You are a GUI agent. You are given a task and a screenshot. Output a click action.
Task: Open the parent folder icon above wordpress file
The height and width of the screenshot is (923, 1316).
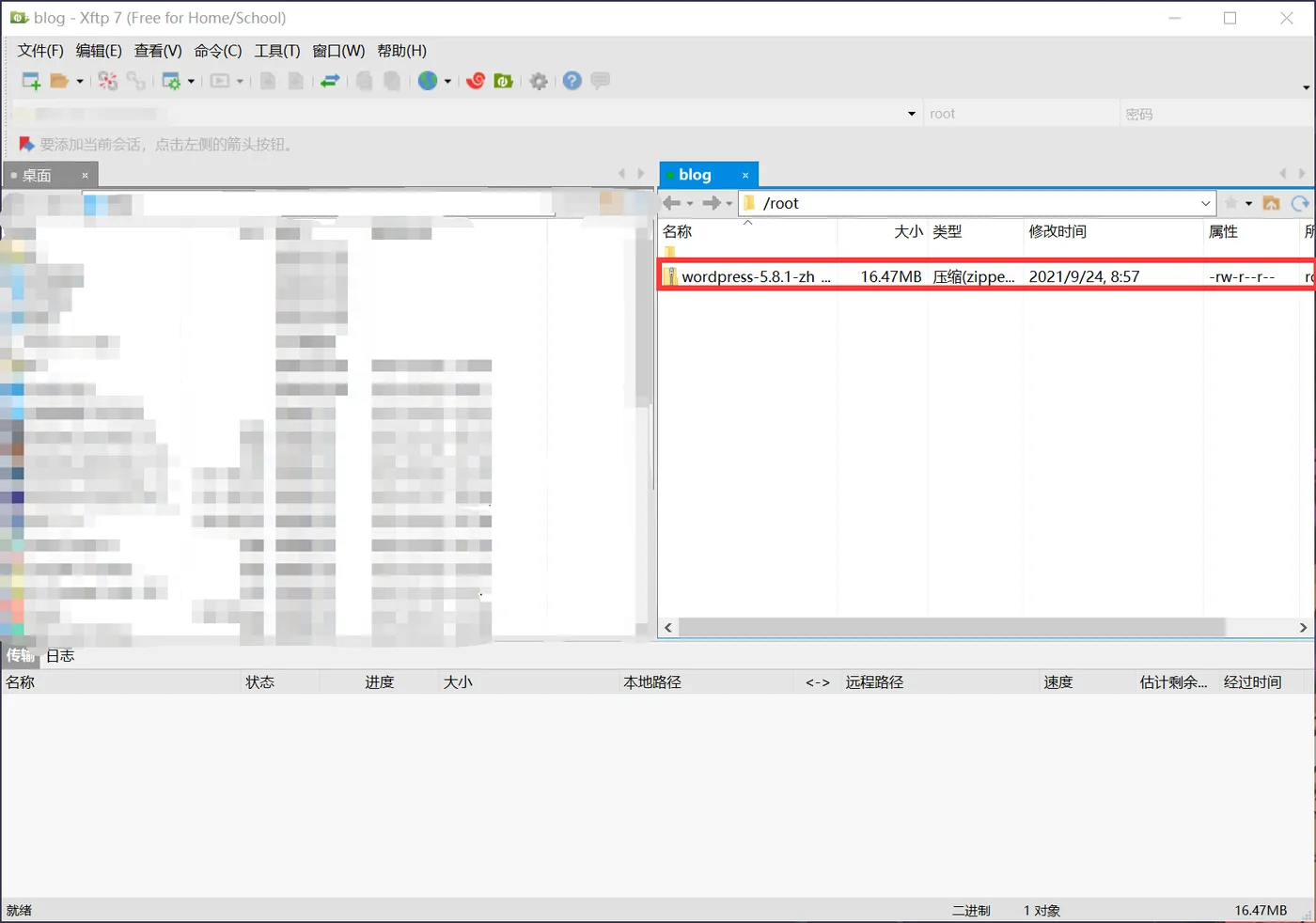(669, 252)
